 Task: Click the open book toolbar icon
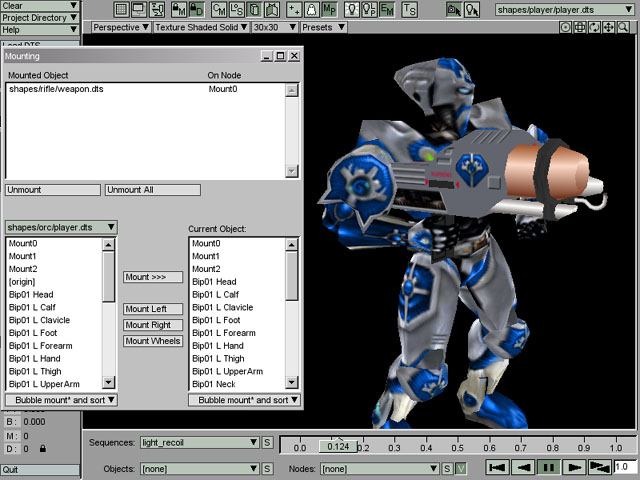(272, 10)
